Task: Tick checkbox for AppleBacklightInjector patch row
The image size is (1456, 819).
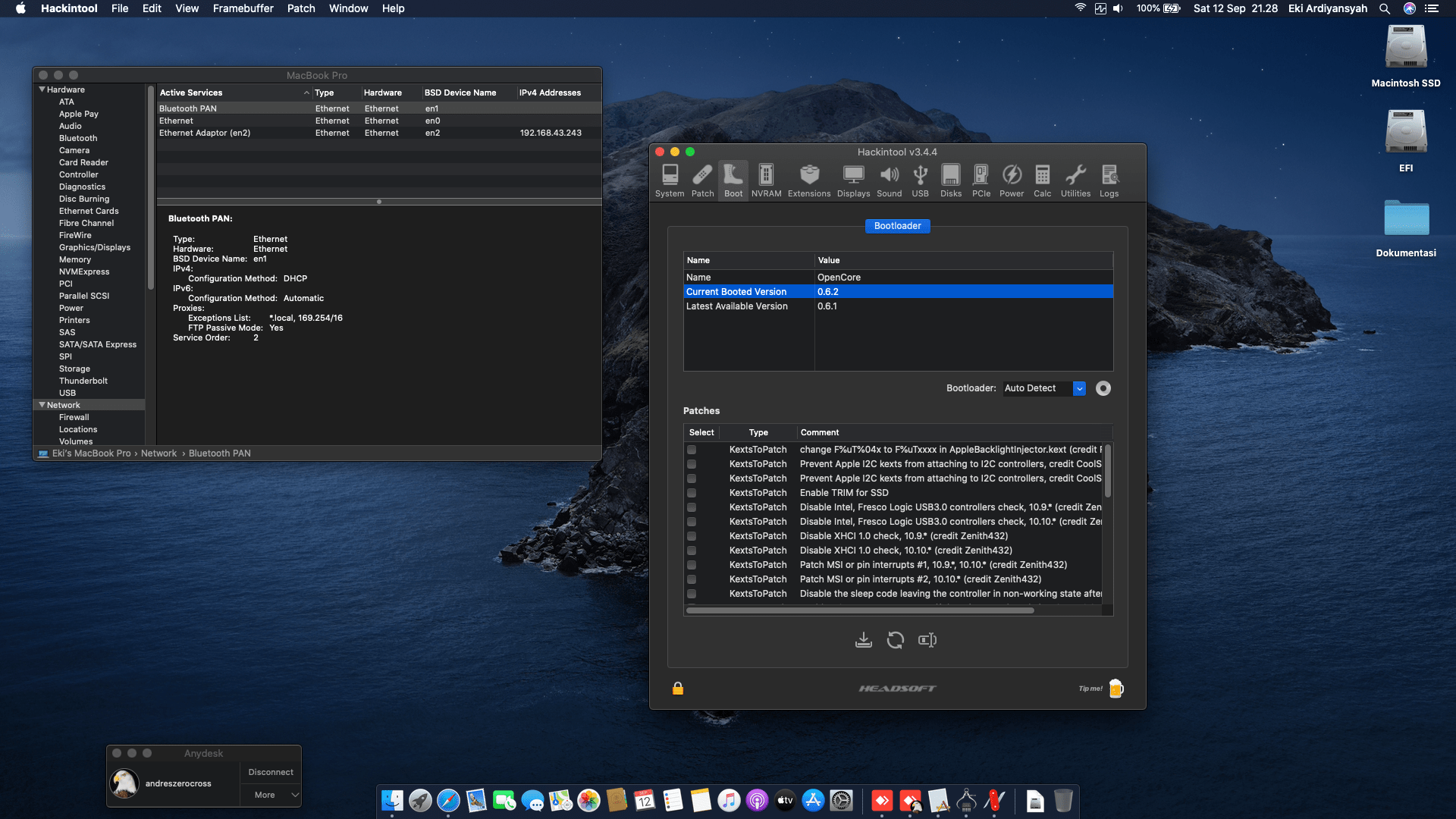Action: [x=692, y=450]
